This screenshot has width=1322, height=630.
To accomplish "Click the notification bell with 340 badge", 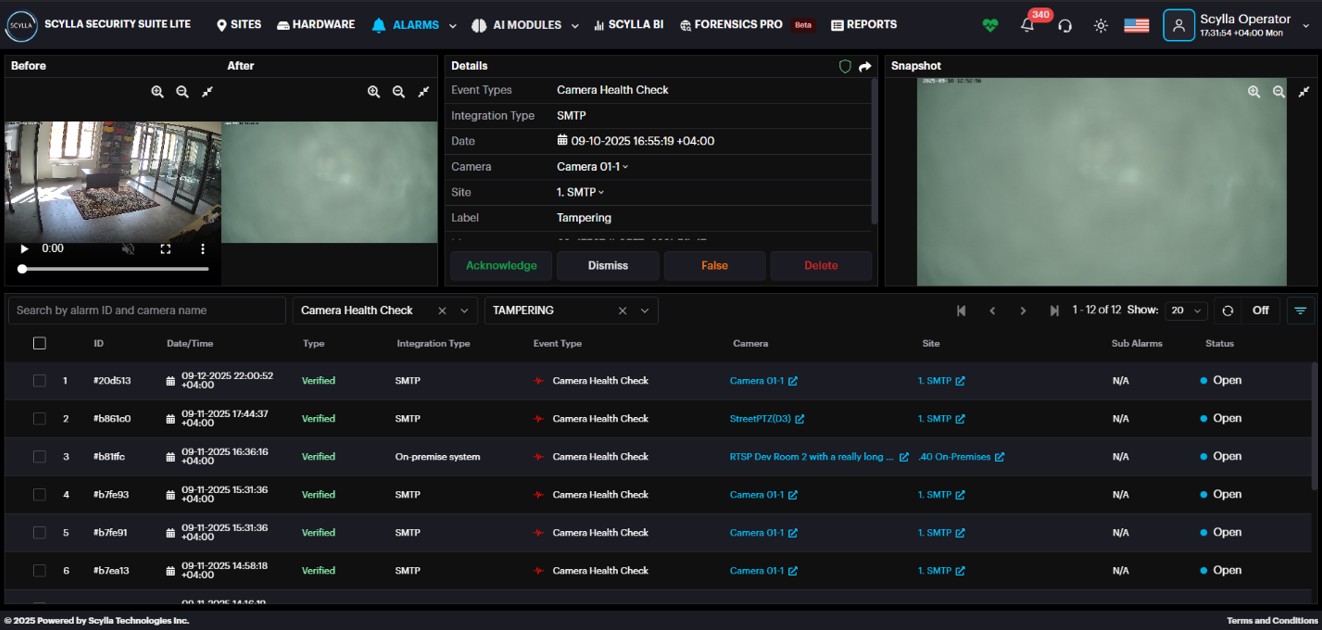I will point(1027,26).
